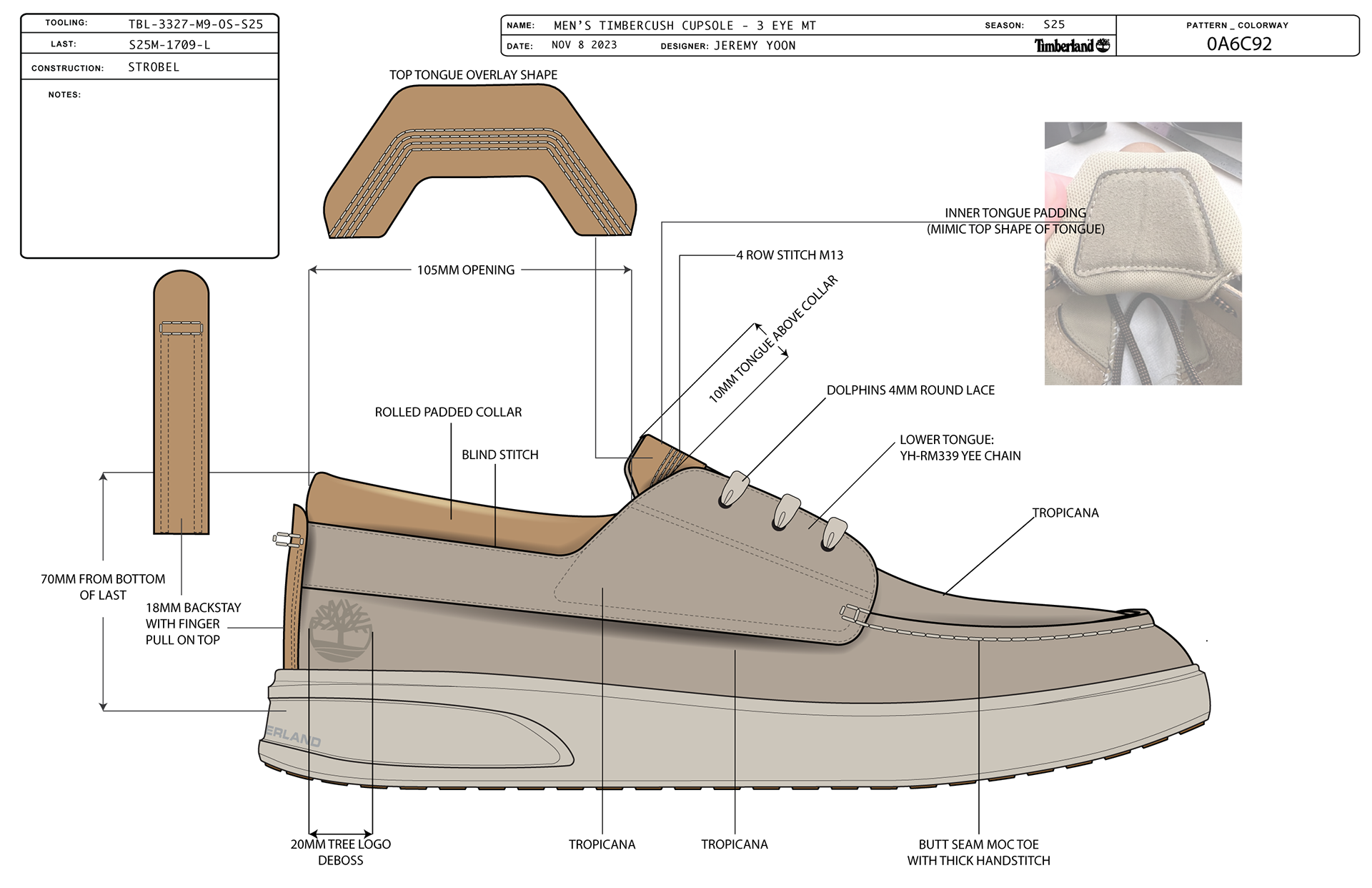
Task: Click the 105MM OPENING dimension label
Action: (466, 270)
